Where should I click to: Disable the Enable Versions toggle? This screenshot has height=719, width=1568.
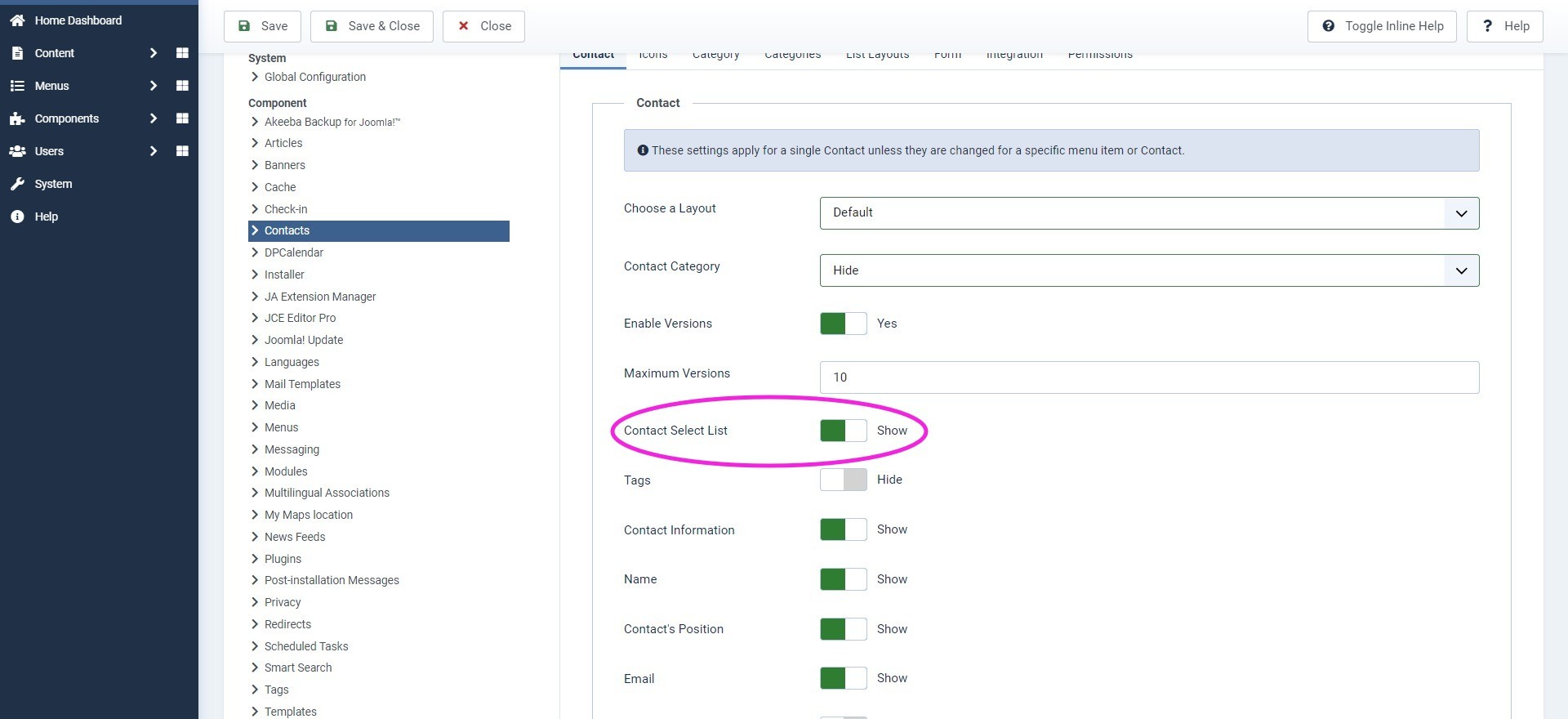(x=843, y=324)
